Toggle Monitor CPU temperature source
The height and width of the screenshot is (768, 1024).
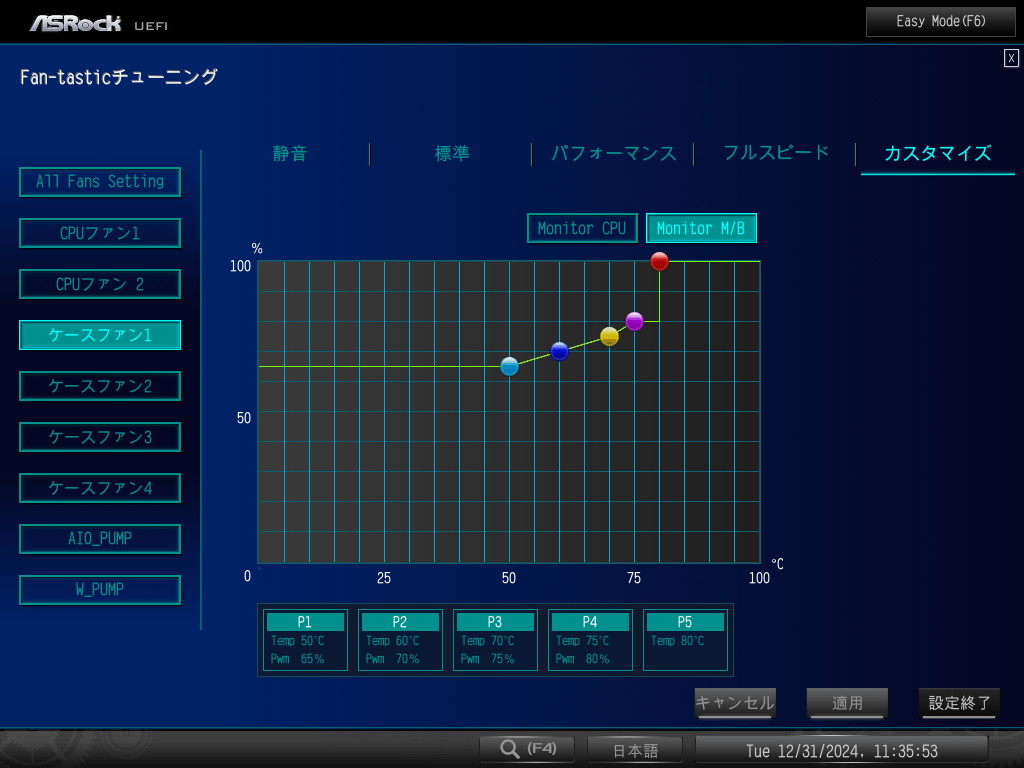coord(582,228)
